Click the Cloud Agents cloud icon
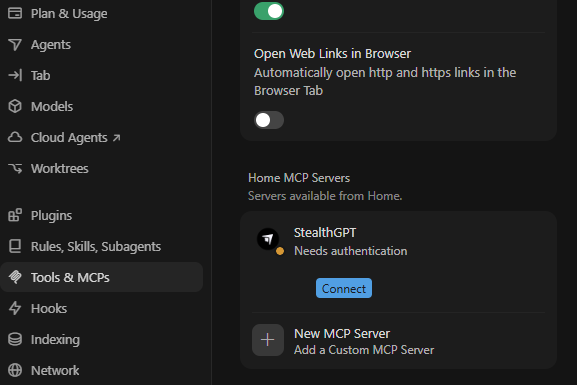 click(15, 137)
